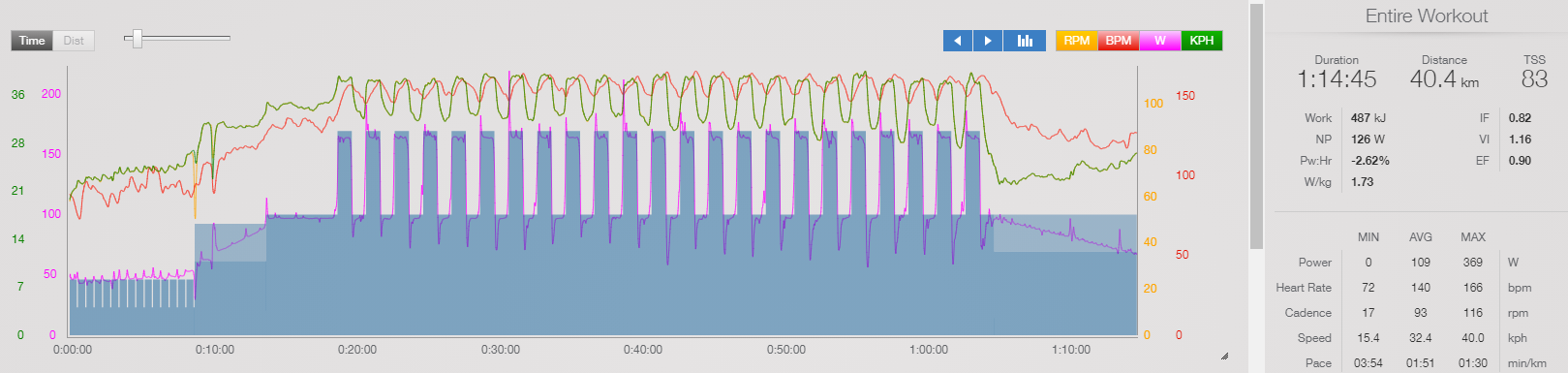Click the VI value 1.16
This screenshot has width=1568, height=373.
point(1520,140)
